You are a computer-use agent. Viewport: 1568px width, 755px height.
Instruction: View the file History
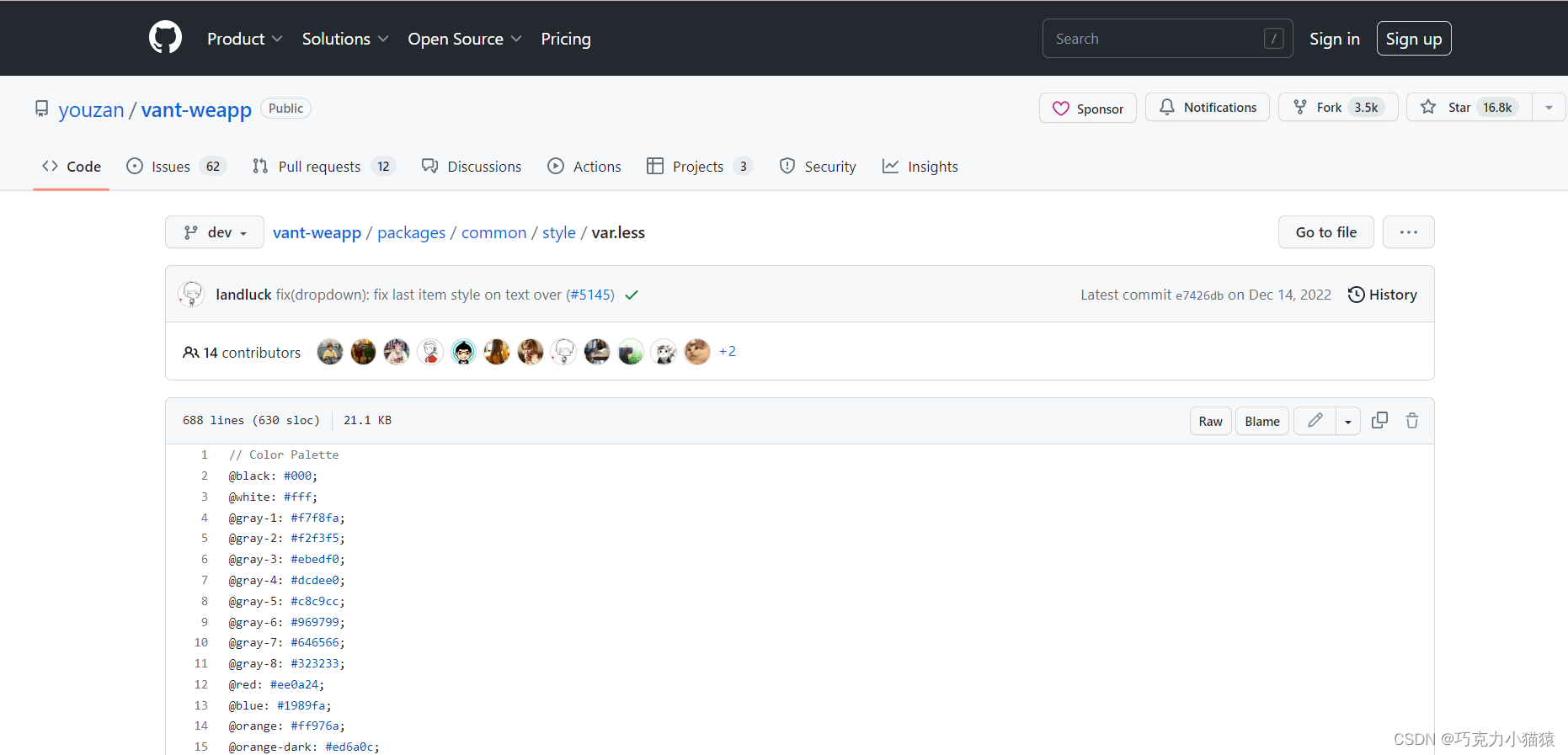(1382, 295)
